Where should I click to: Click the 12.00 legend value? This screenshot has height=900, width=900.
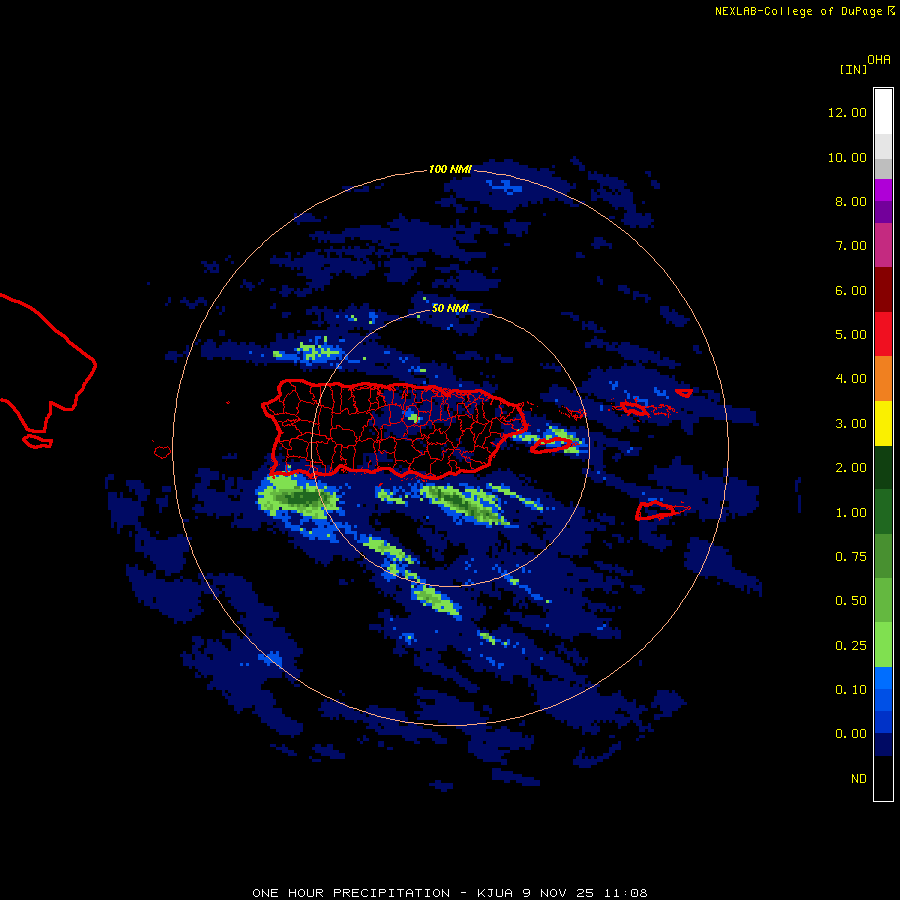click(847, 112)
